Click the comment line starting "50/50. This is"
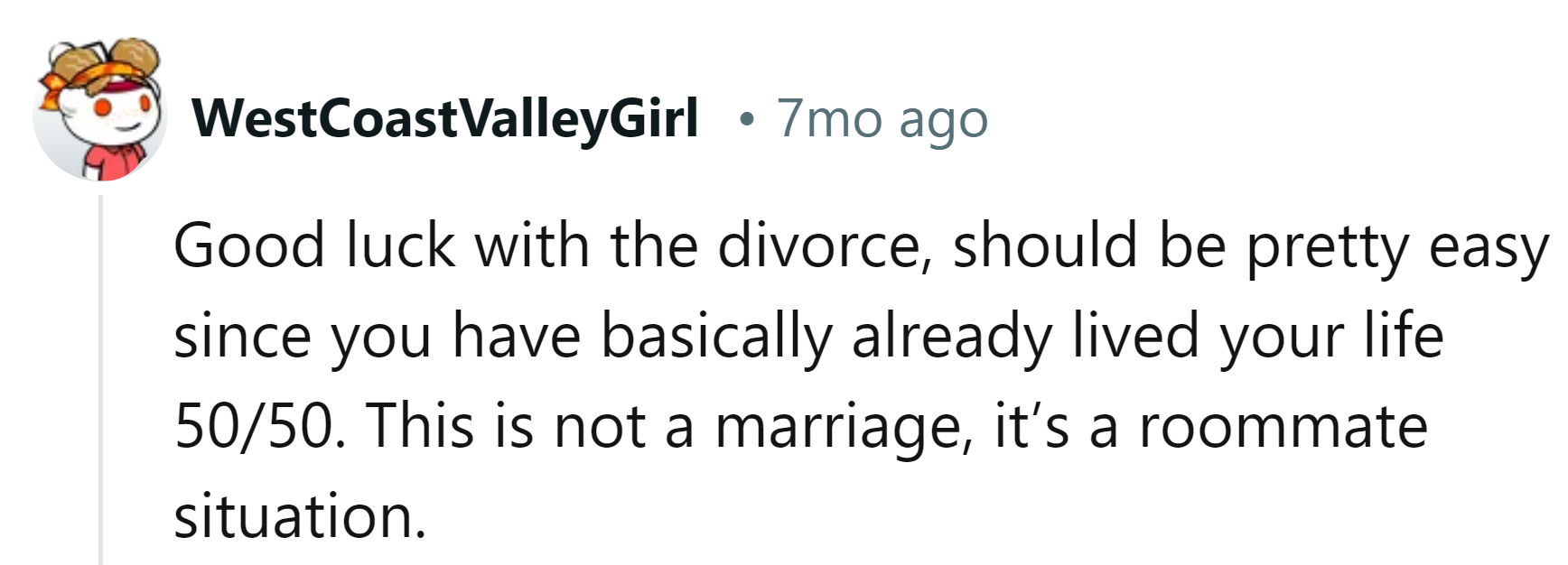 point(800,426)
